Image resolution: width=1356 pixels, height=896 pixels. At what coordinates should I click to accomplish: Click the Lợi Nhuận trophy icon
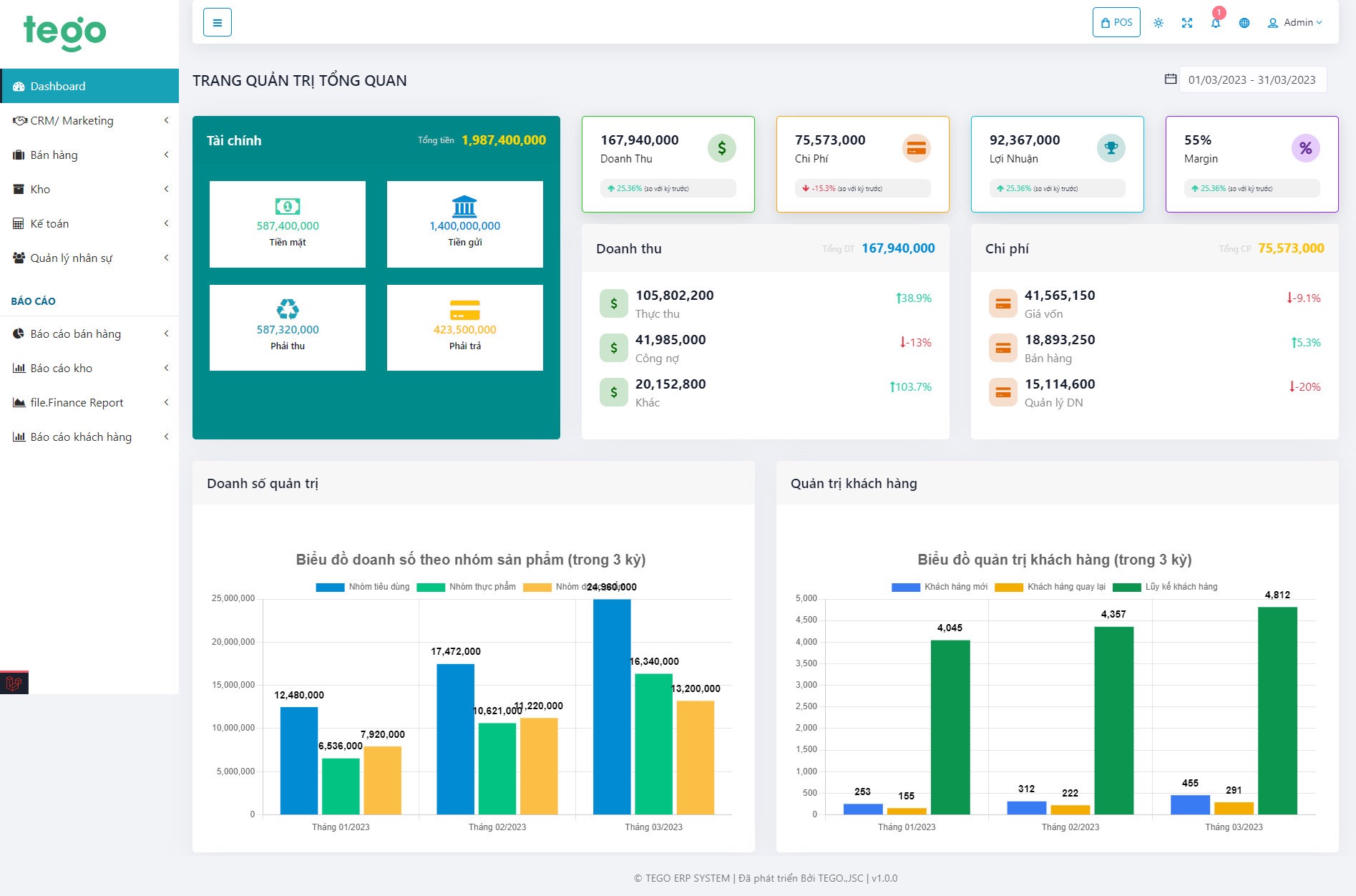pos(1111,148)
